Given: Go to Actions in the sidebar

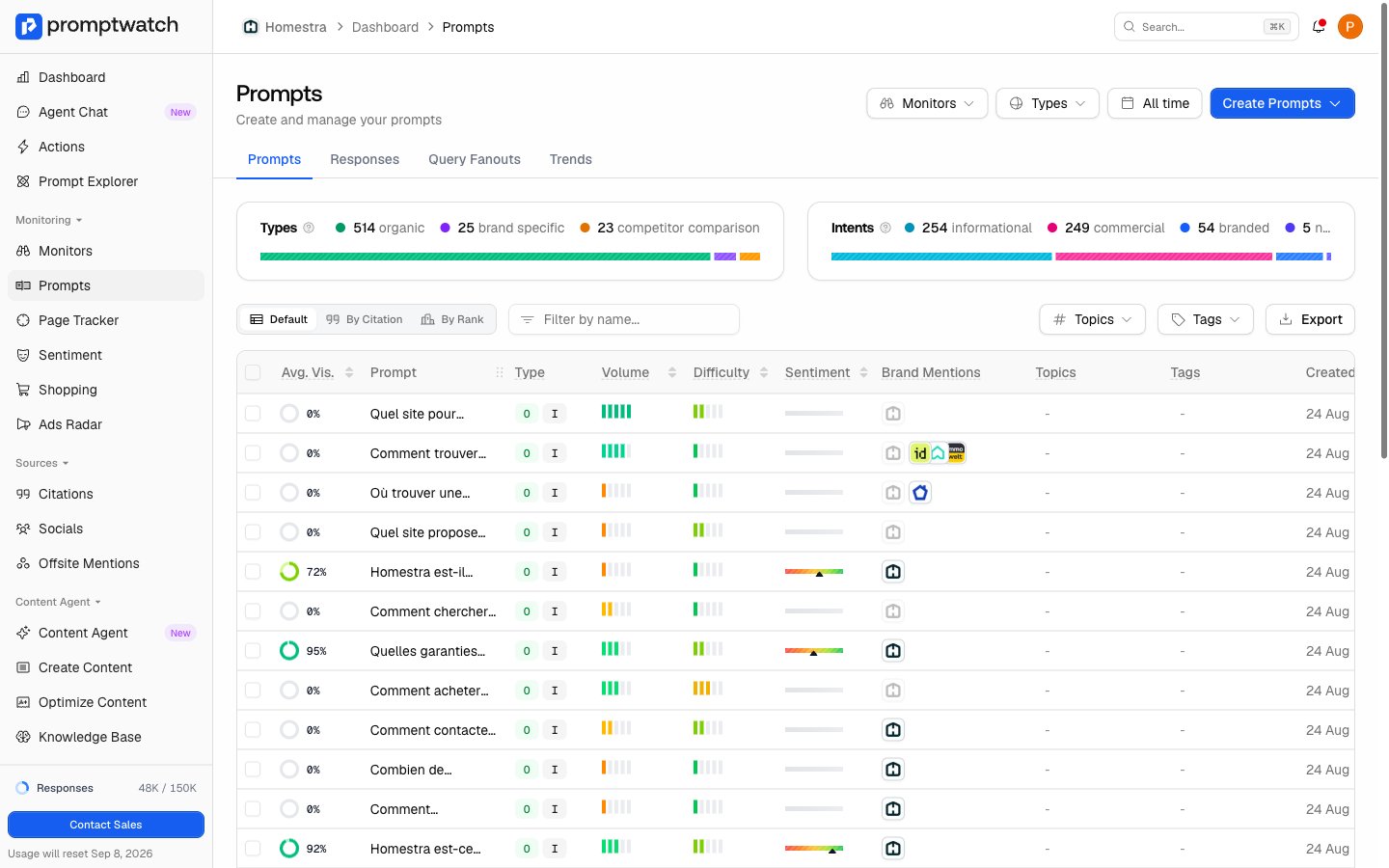Looking at the screenshot, I should (106, 147).
